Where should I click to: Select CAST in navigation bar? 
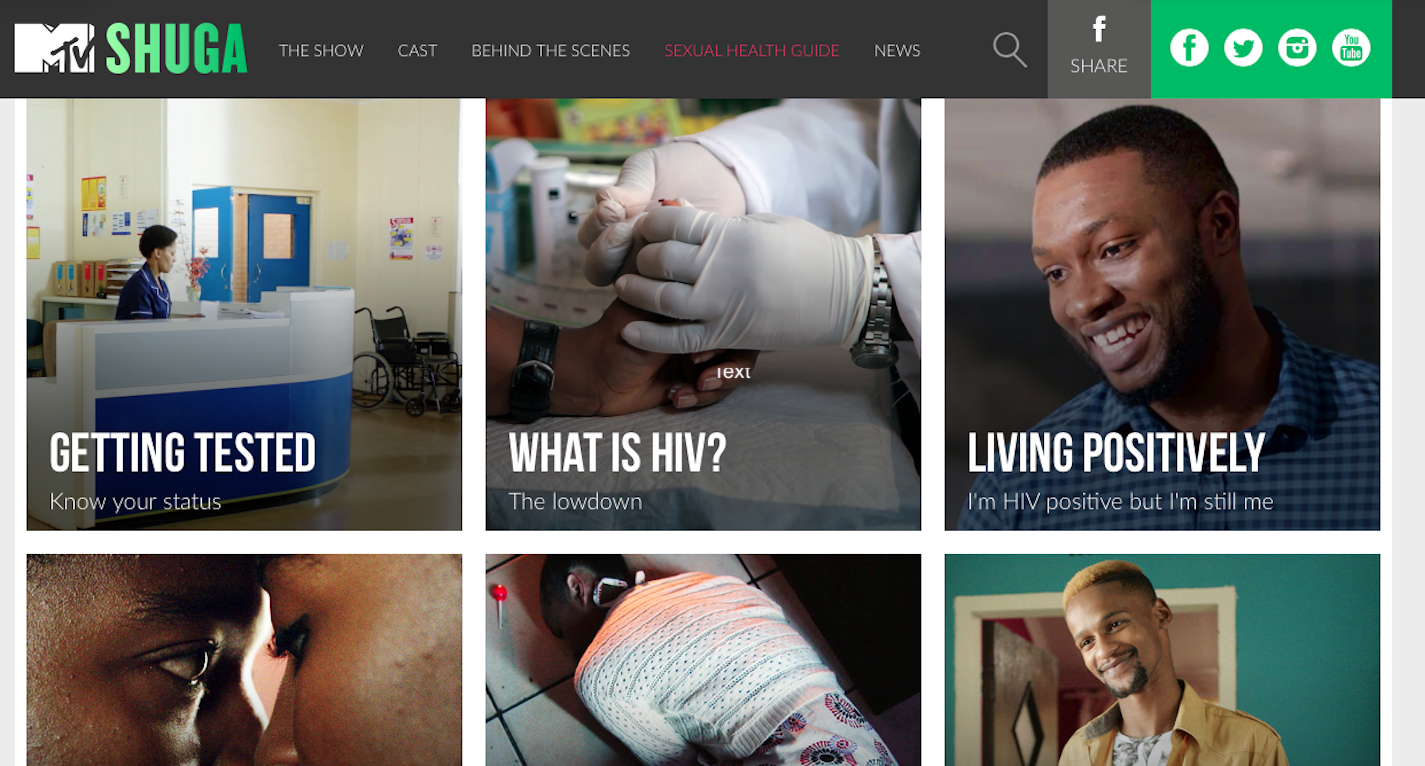click(x=417, y=50)
